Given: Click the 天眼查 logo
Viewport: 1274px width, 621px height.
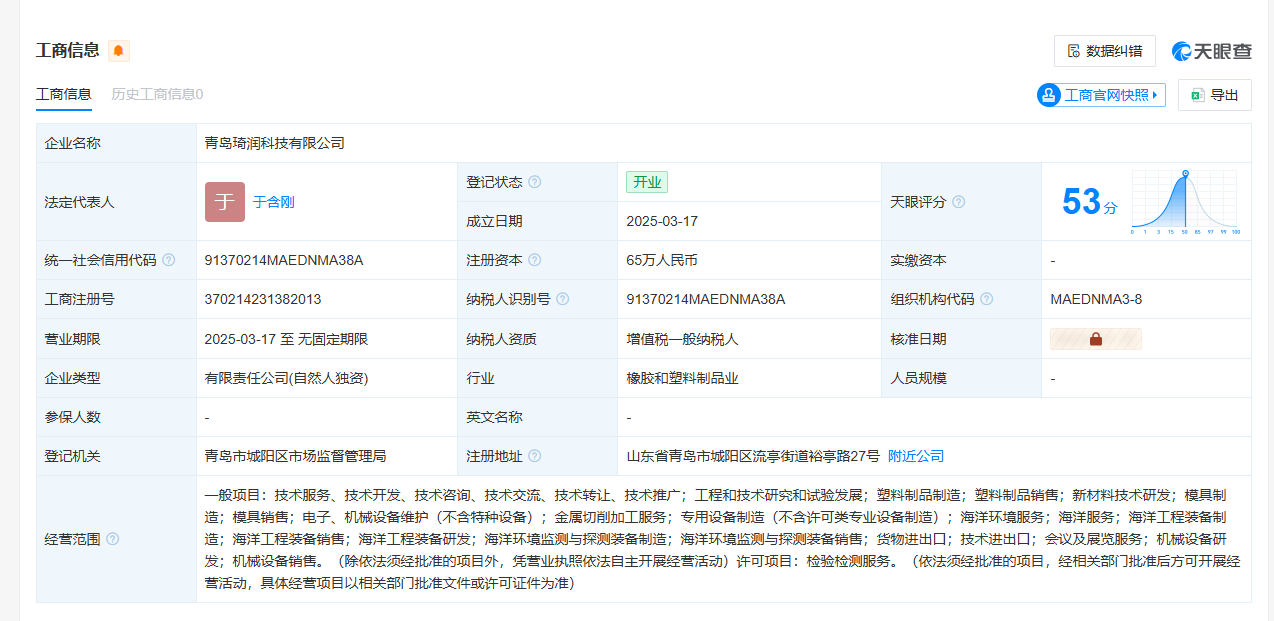Looking at the screenshot, I should click(x=1211, y=51).
